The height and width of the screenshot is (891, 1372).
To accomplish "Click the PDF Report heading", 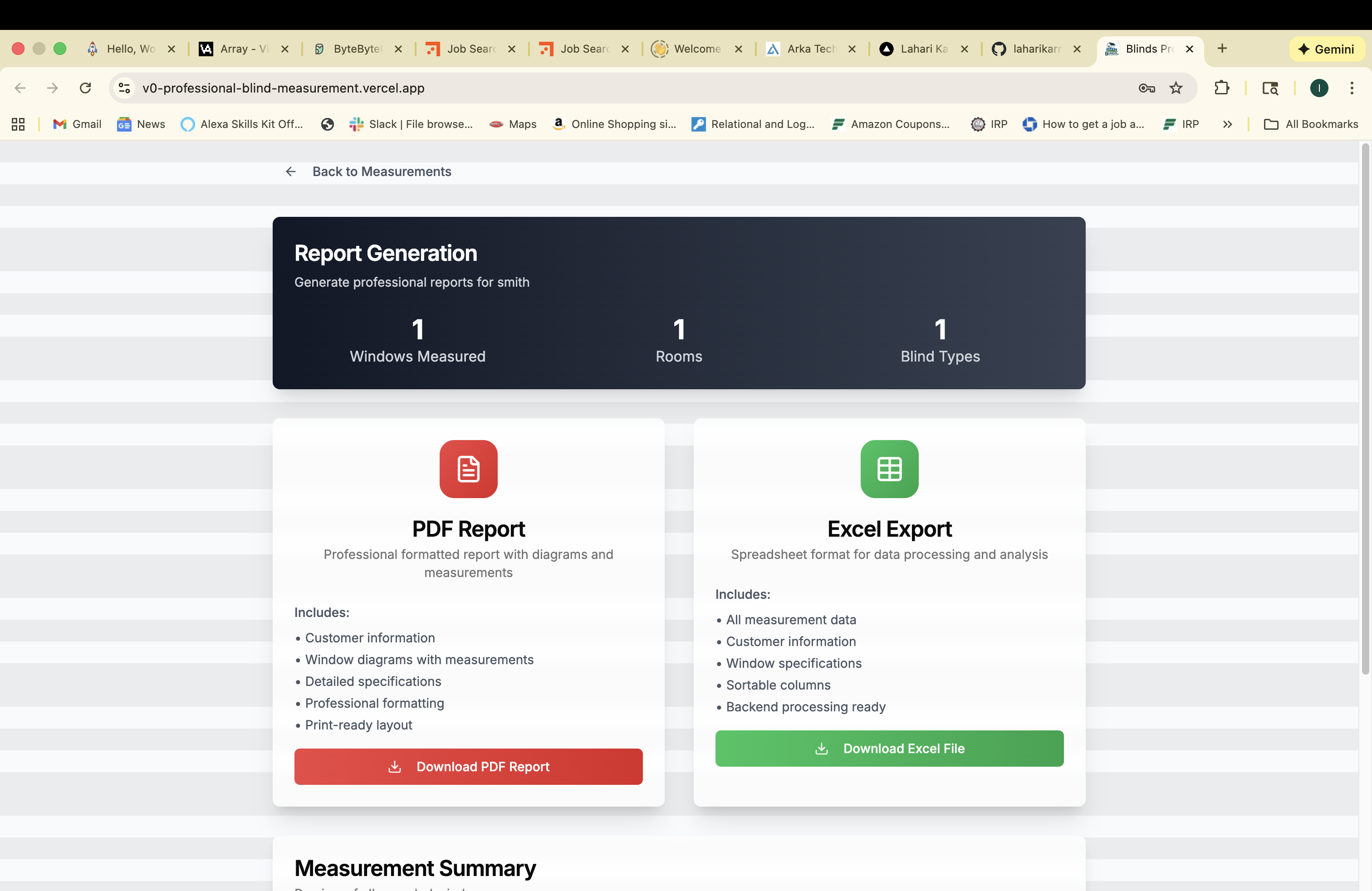I will (x=468, y=528).
